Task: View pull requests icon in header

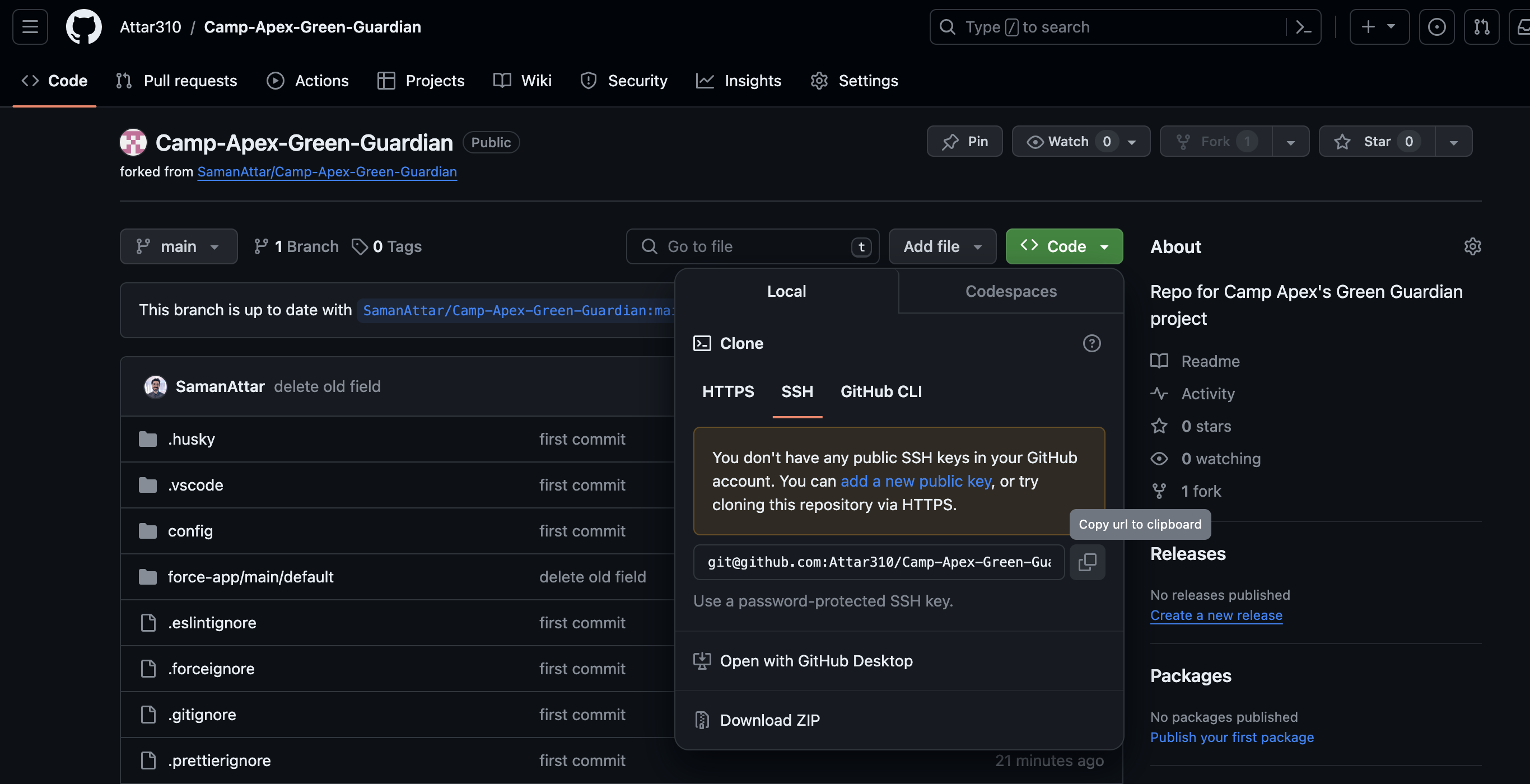Action: [1481, 27]
